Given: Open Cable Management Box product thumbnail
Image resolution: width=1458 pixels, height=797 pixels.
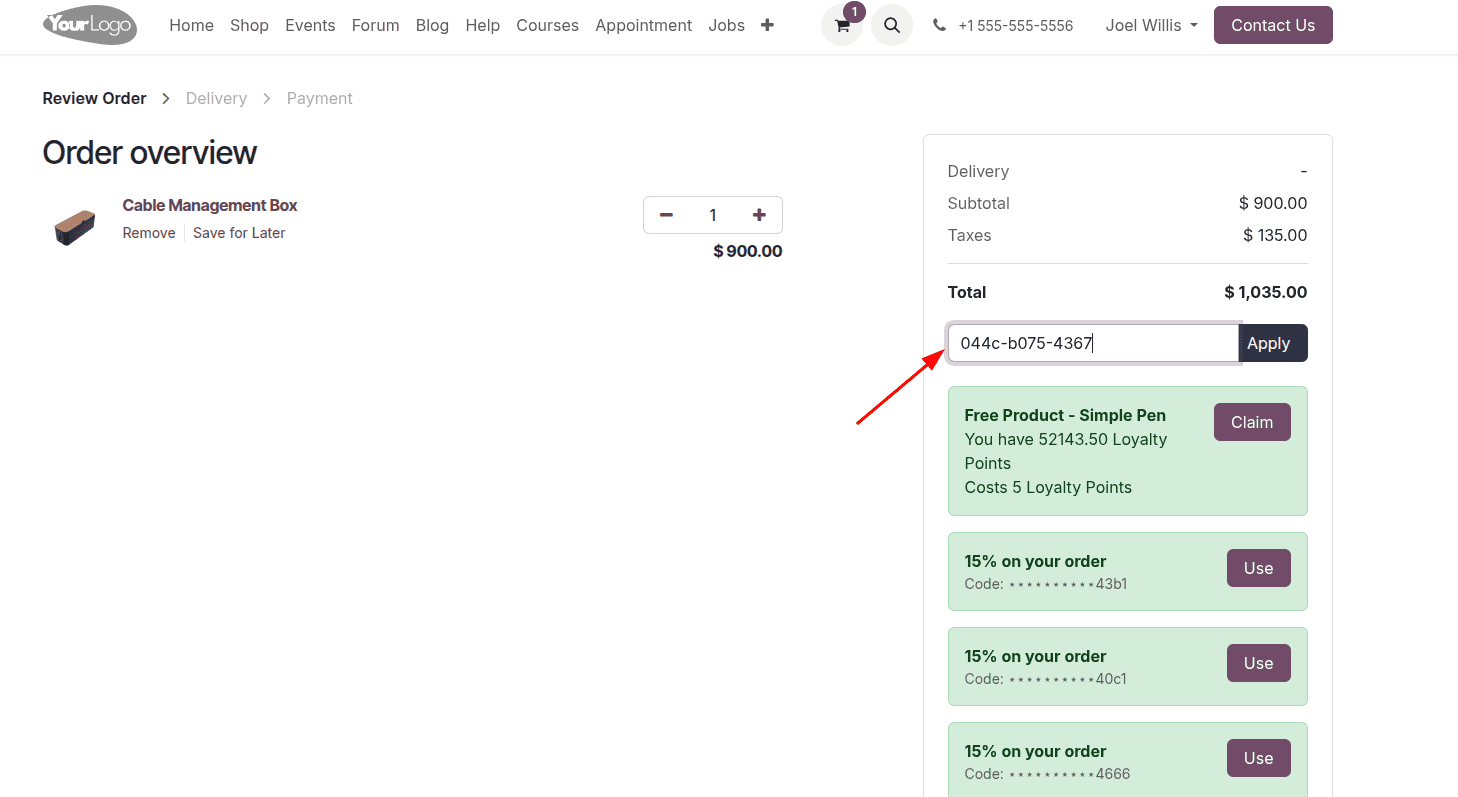Looking at the screenshot, I should [75, 227].
